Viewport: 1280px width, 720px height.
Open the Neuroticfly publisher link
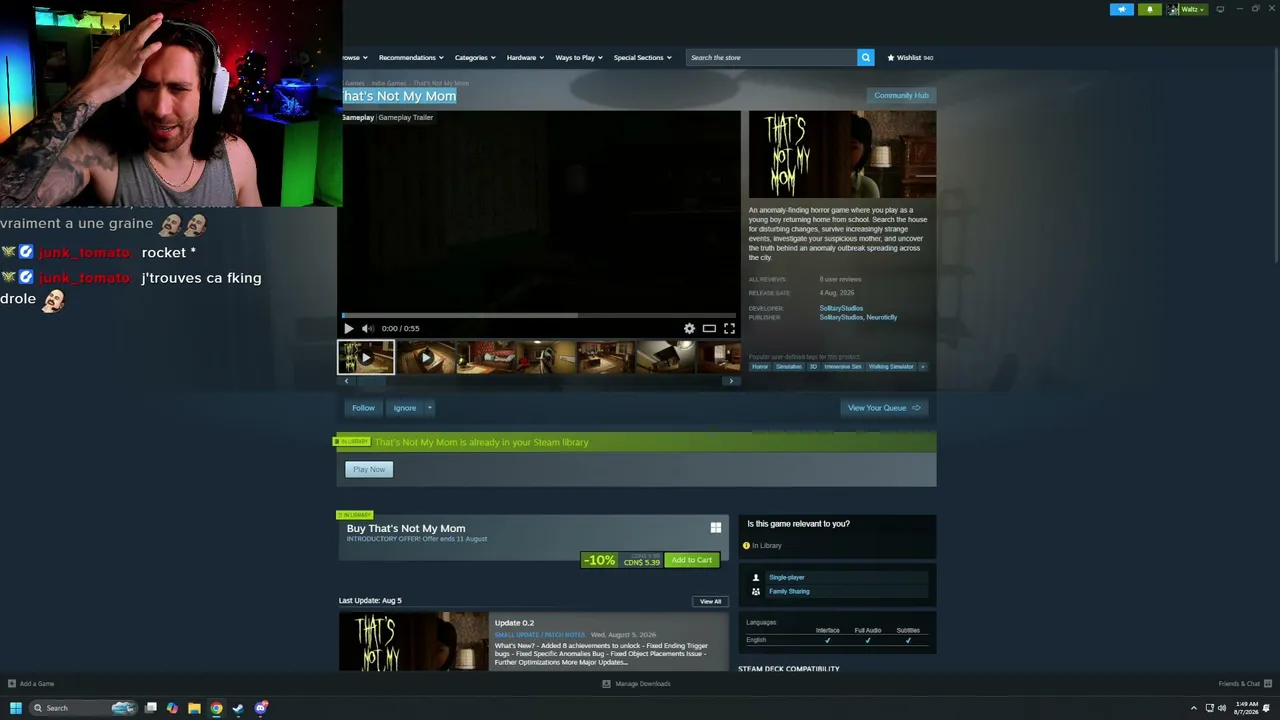point(881,317)
